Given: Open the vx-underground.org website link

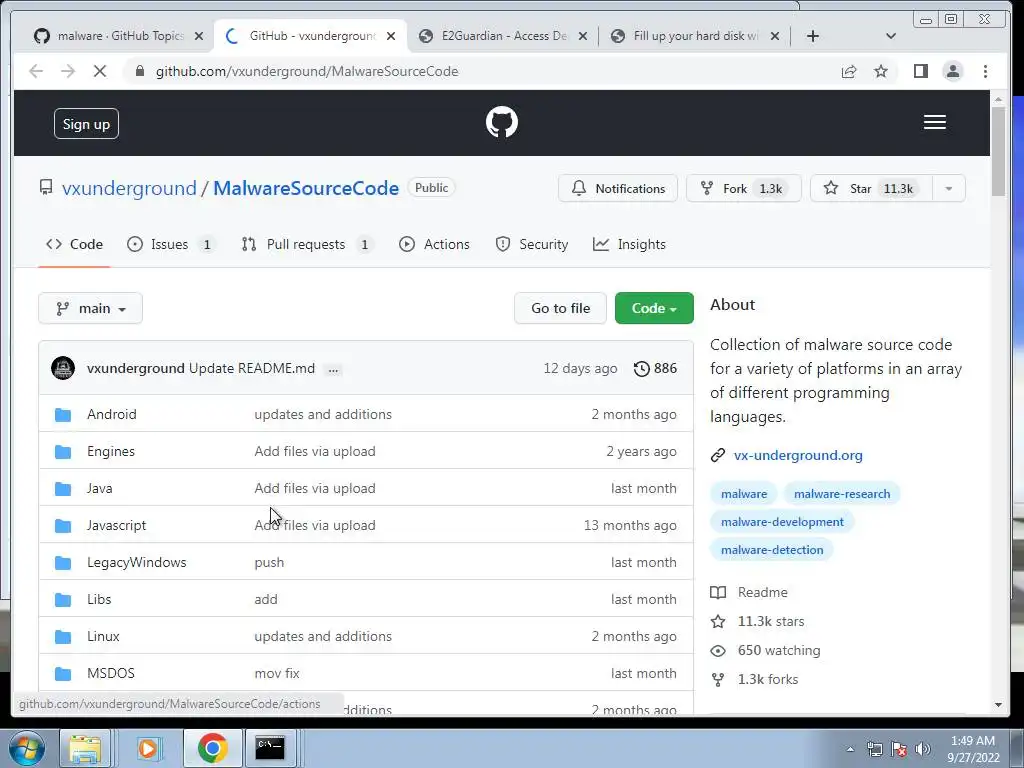Looking at the screenshot, I should [x=798, y=455].
